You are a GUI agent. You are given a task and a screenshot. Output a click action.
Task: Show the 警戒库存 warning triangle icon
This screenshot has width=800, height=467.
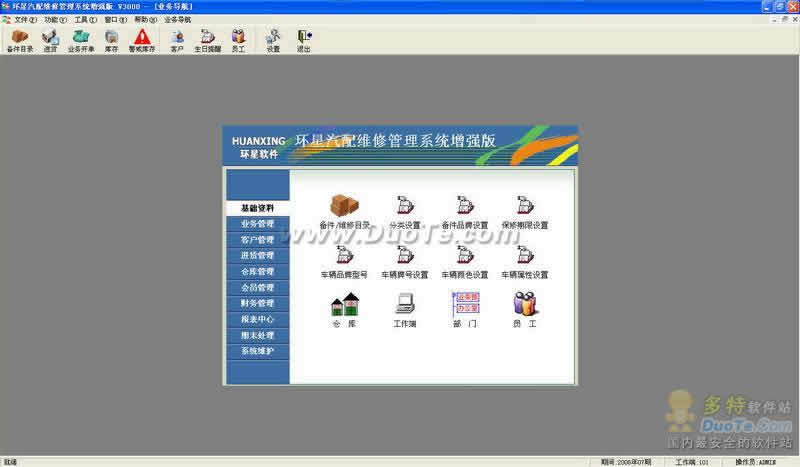coord(142,41)
